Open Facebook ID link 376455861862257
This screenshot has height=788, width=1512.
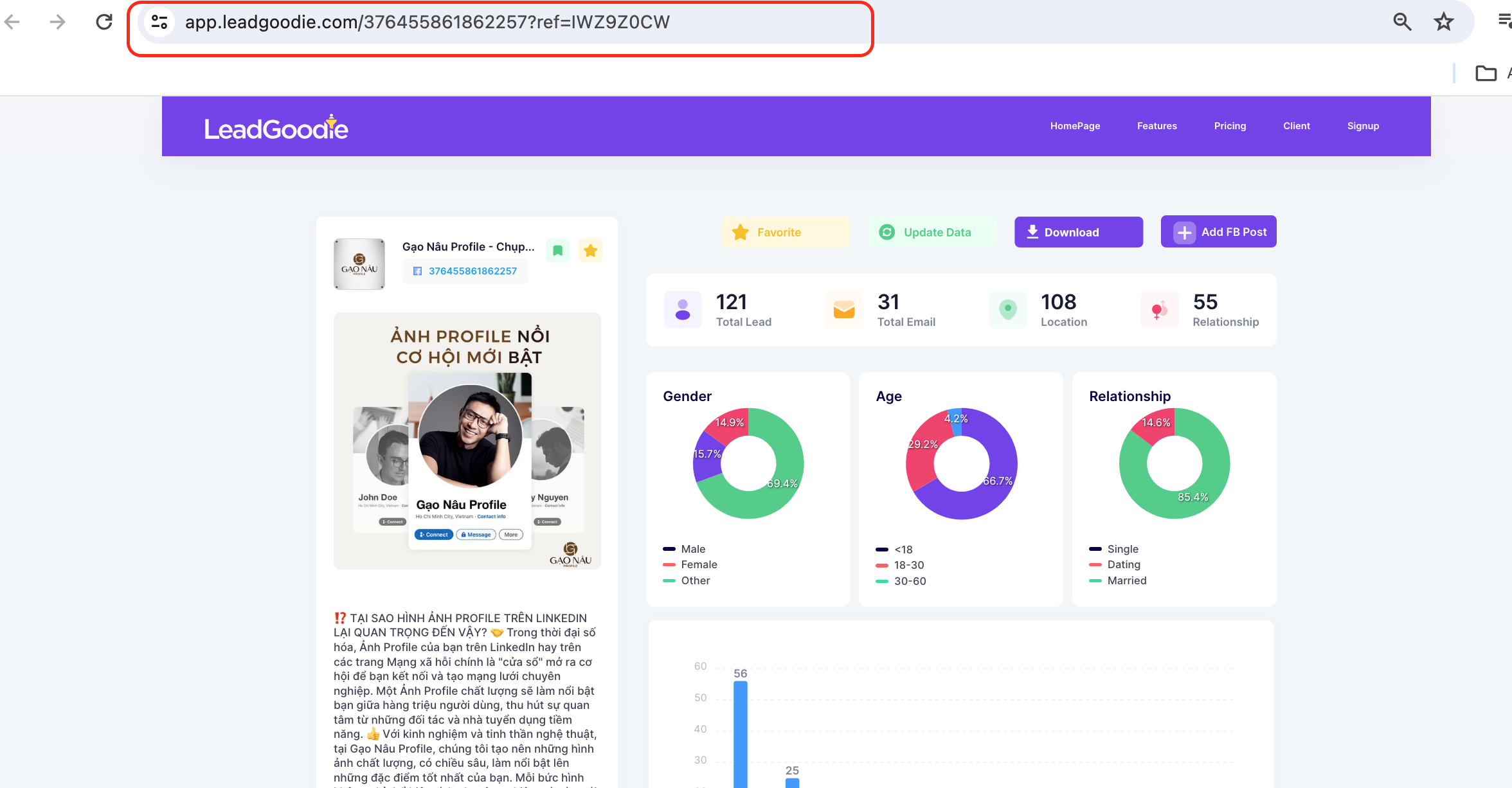[x=473, y=271]
